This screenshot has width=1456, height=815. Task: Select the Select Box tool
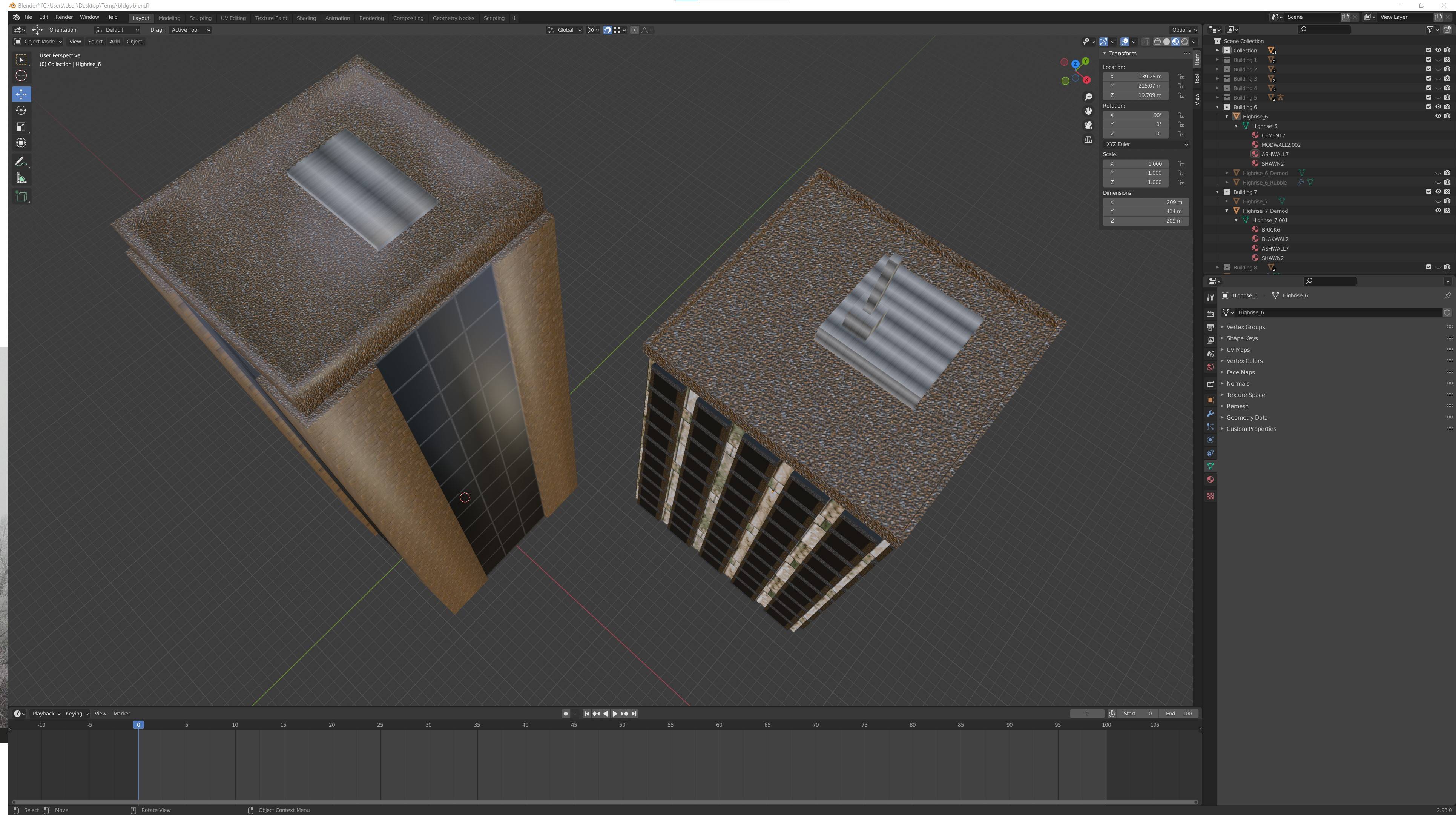[21, 59]
